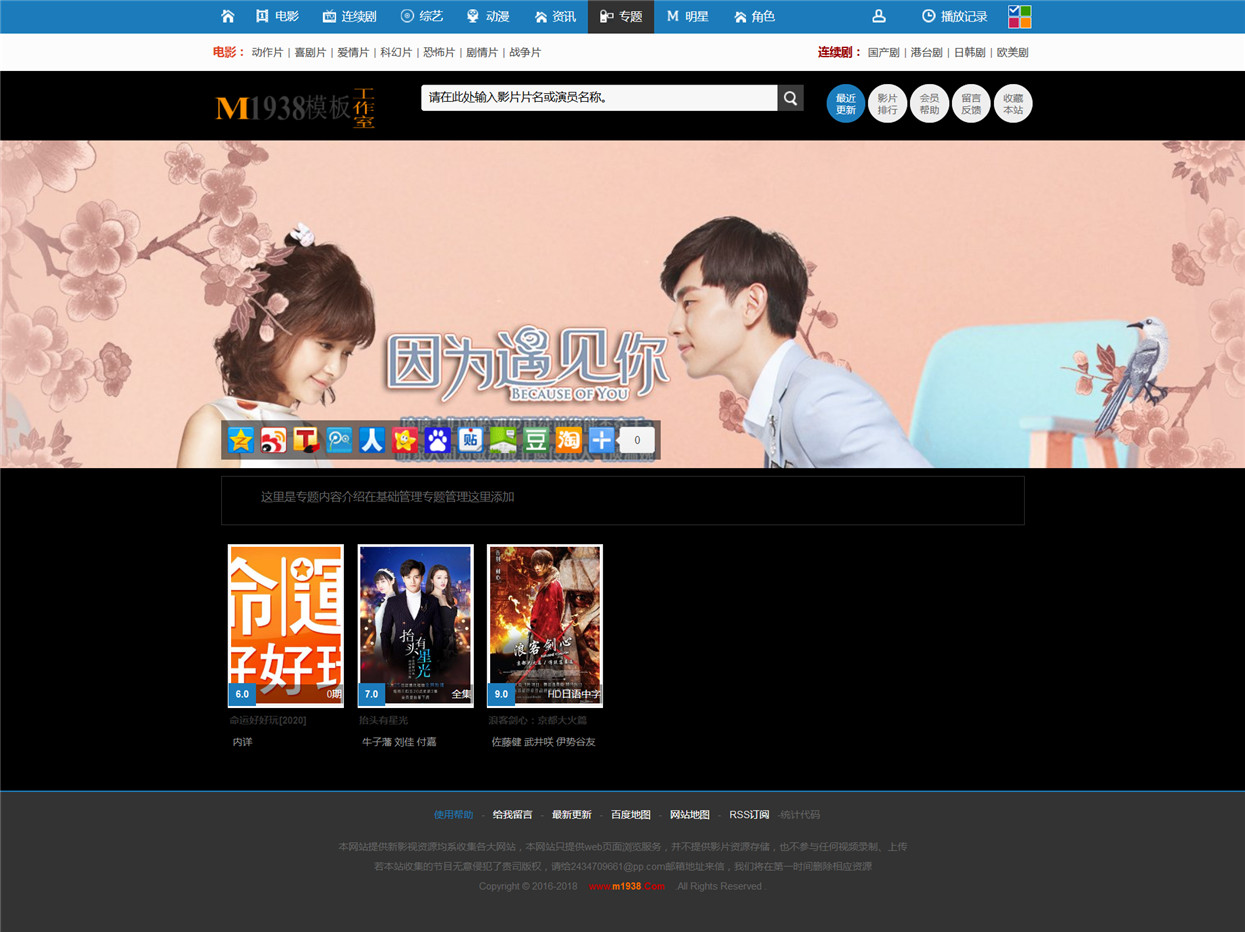
Task: Share to Qzone with the yellow star icon
Action: coord(240,440)
